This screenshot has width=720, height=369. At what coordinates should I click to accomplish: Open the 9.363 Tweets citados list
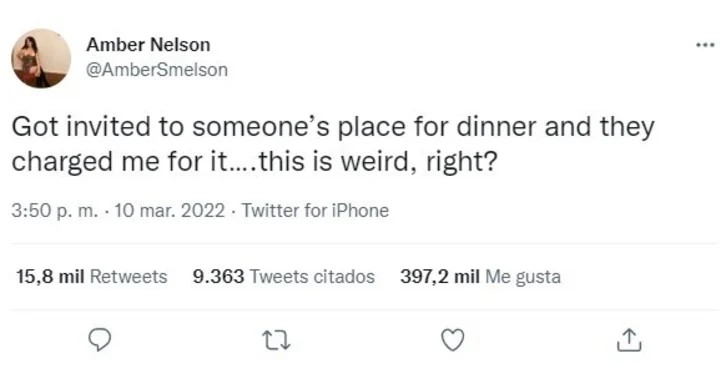point(283,277)
